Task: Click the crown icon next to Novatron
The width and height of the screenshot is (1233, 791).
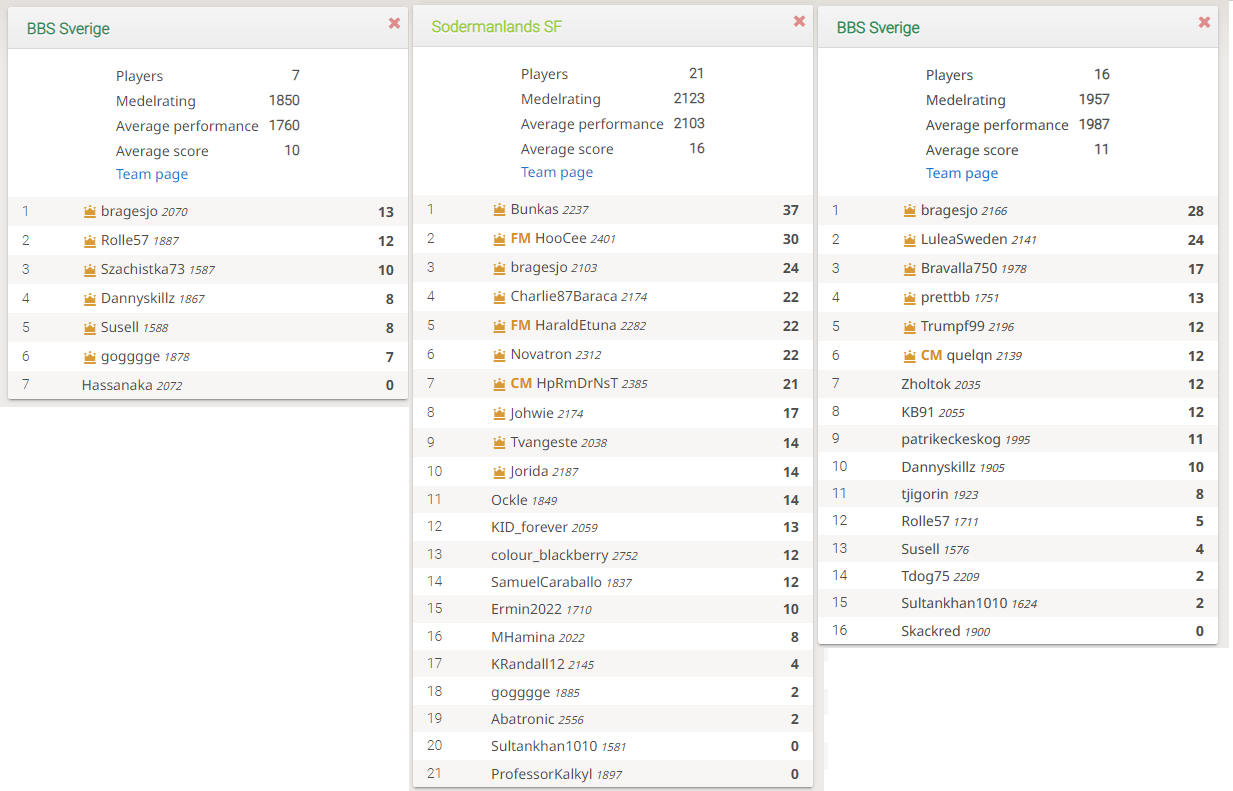Action: coord(499,354)
